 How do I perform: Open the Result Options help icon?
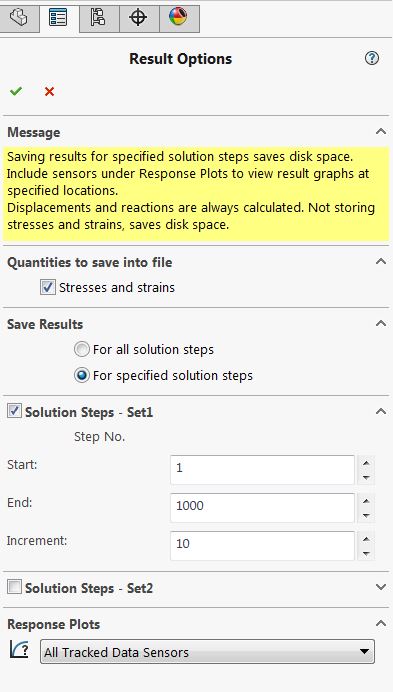372,58
